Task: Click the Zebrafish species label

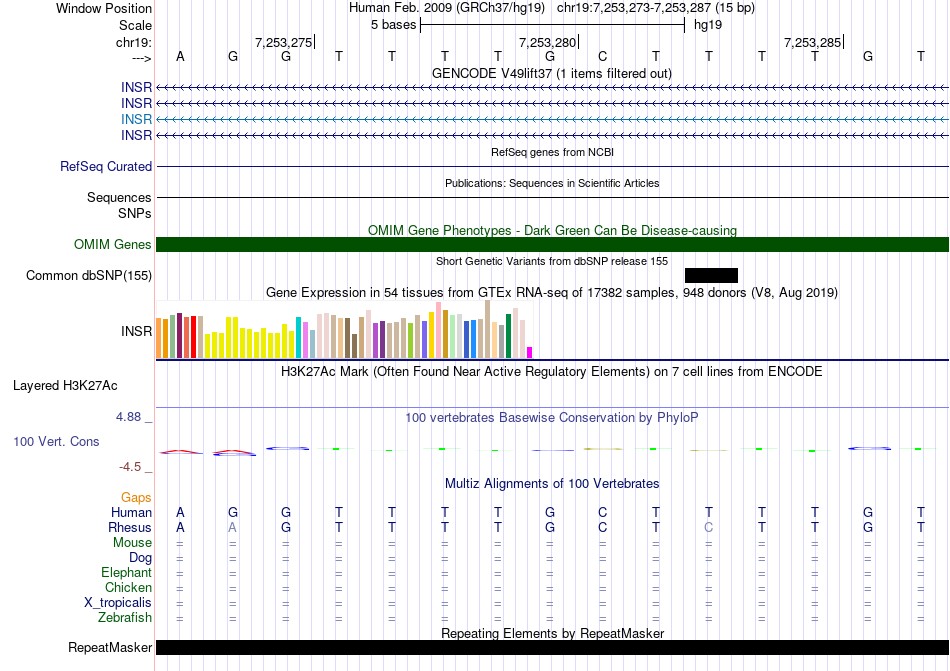Action: point(127,618)
